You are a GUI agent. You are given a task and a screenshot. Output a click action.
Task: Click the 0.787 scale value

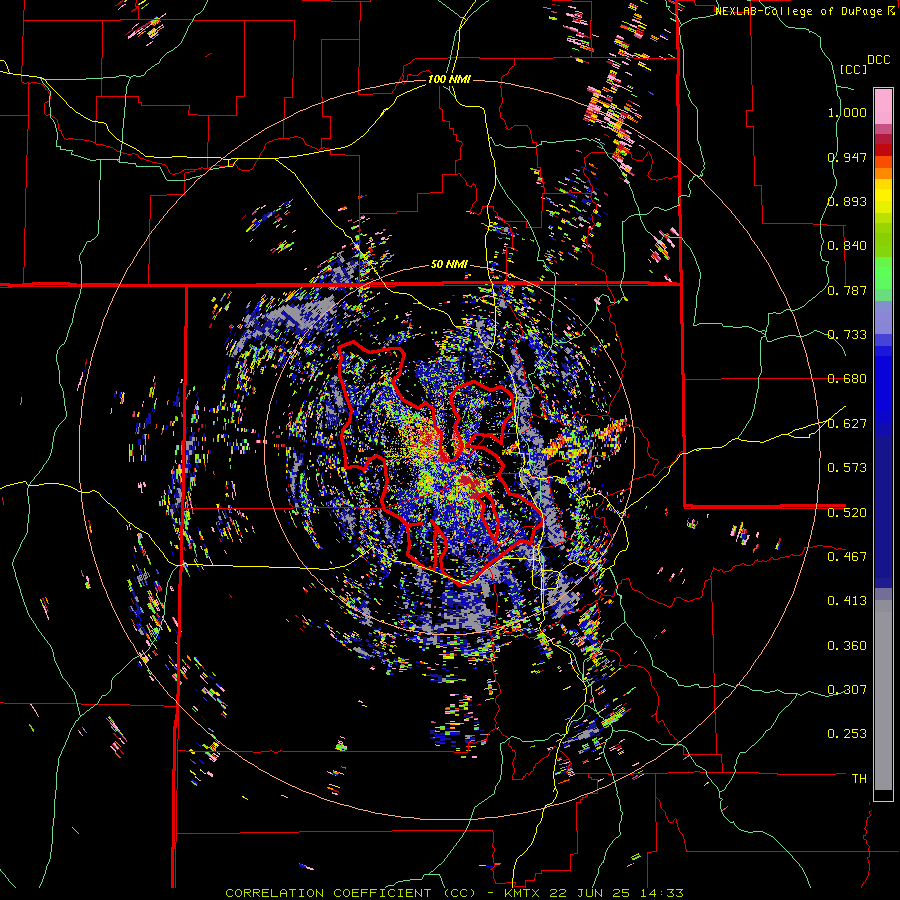pyautogui.click(x=847, y=290)
